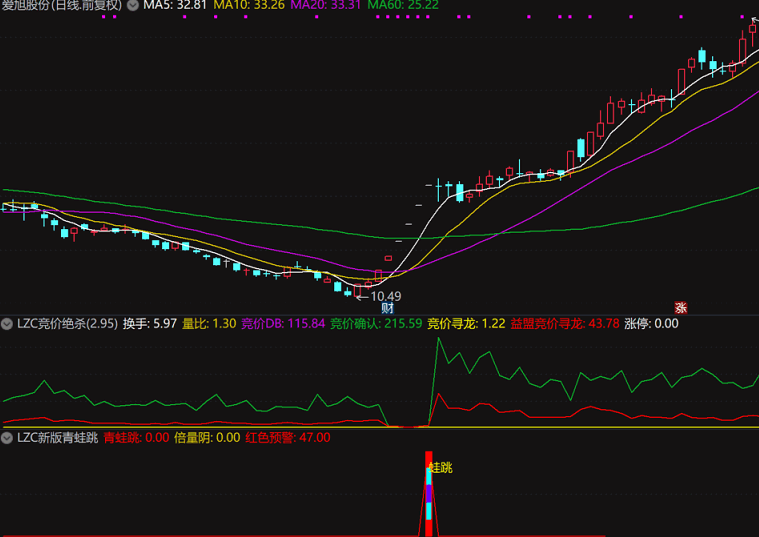Click the MA20: 33.31 value
The width and height of the screenshot is (759, 537).
click(326, 5)
